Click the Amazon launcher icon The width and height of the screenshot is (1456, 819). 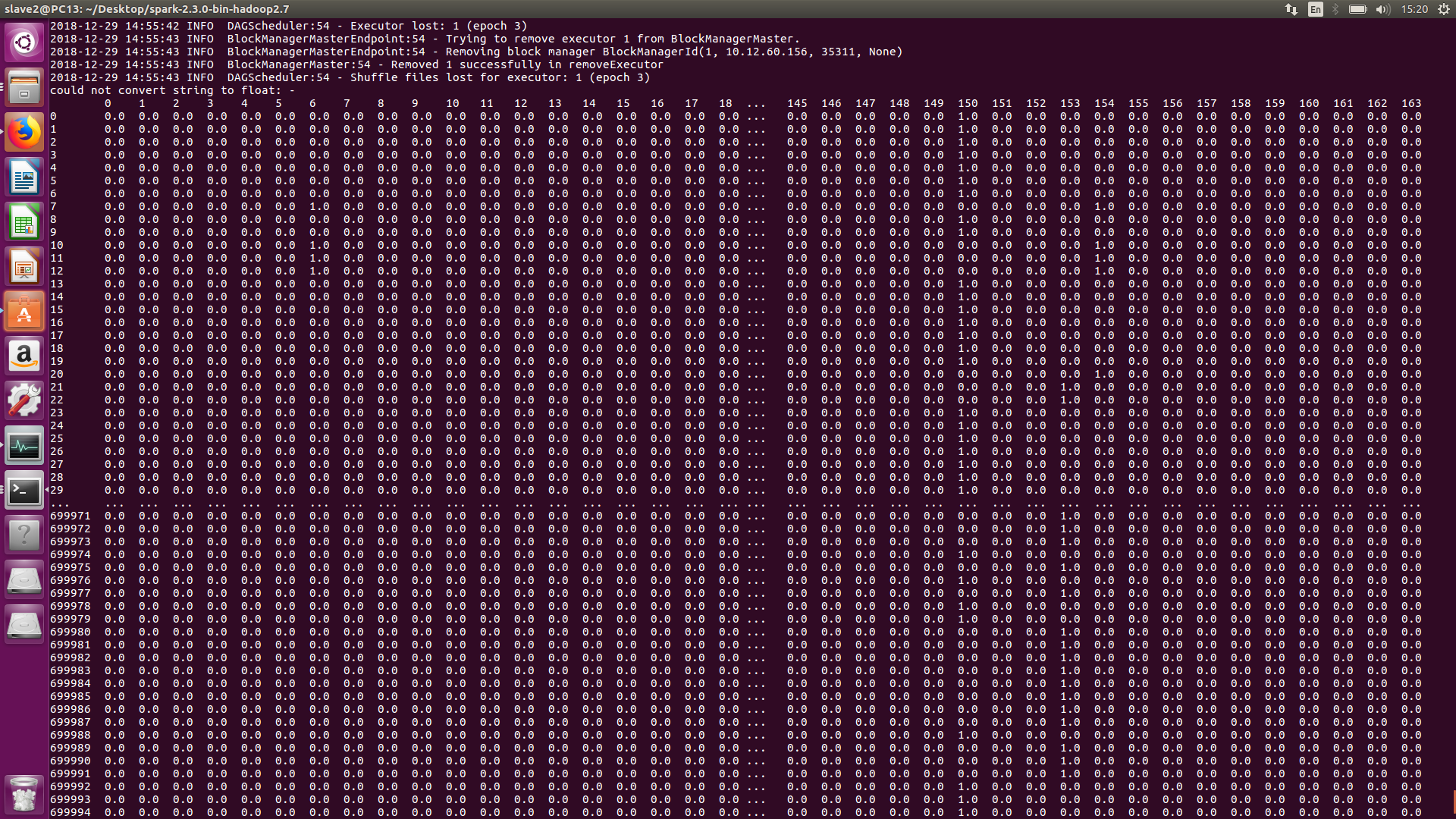24,356
